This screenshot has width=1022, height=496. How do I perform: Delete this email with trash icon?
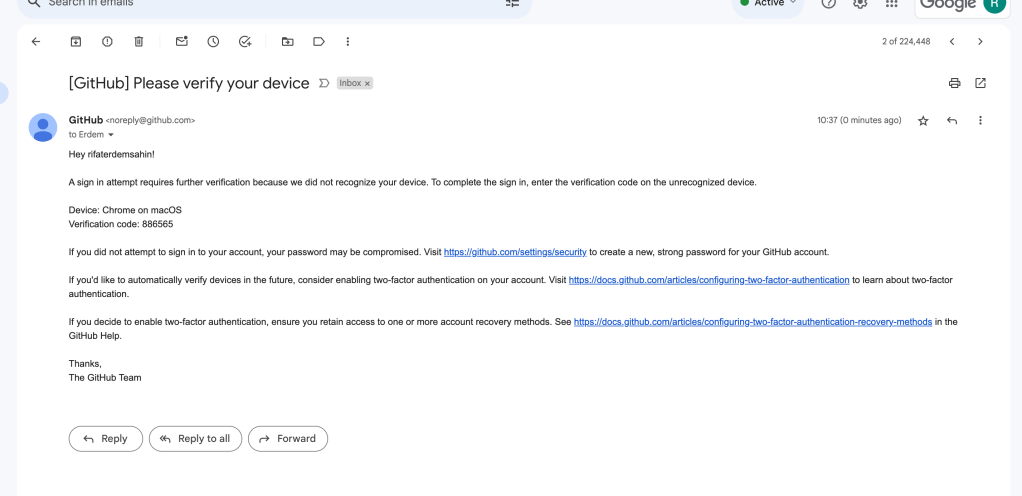click(x=139, y=42)
